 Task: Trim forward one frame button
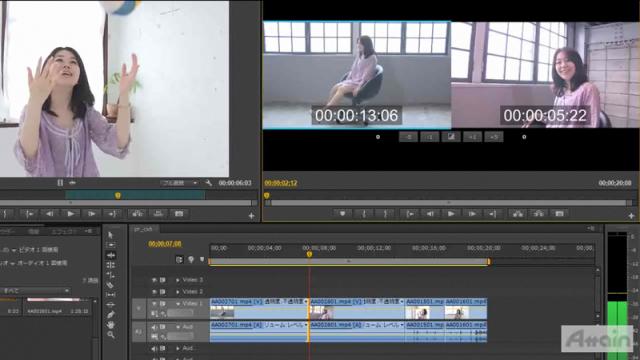point(472,137)
